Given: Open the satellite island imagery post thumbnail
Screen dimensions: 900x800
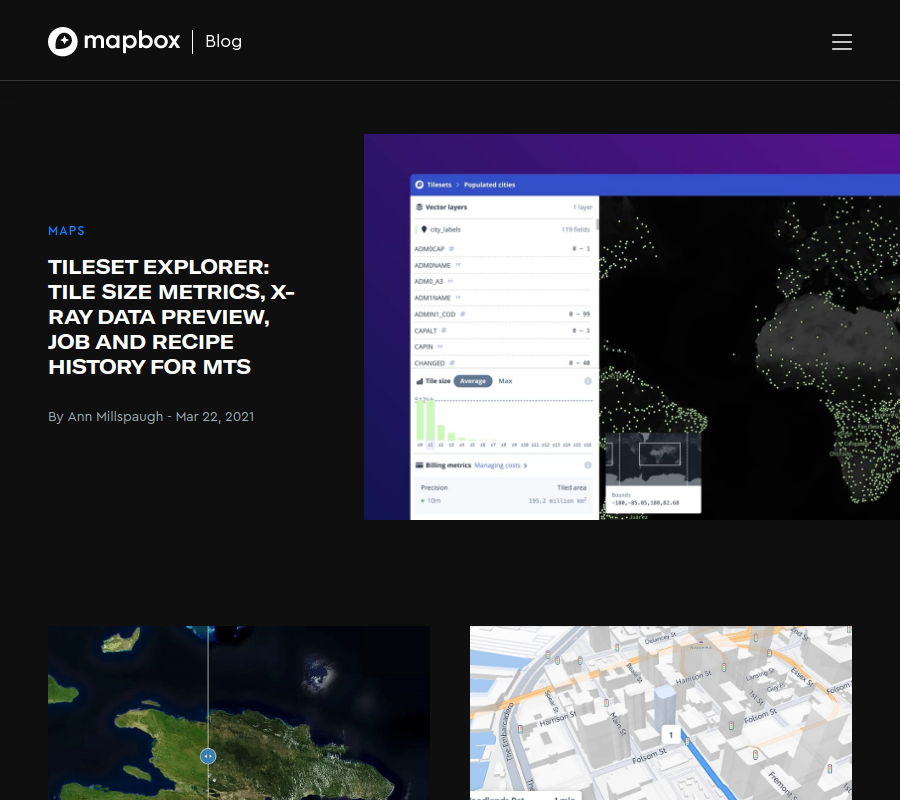Looking at the screenshot, I should [x=239, y=713].
